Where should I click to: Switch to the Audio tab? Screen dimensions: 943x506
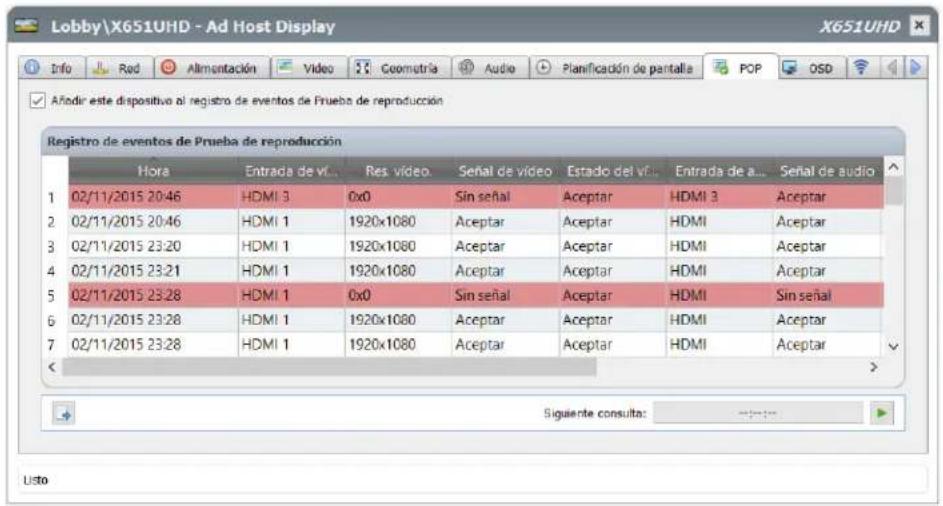point(490,68)
